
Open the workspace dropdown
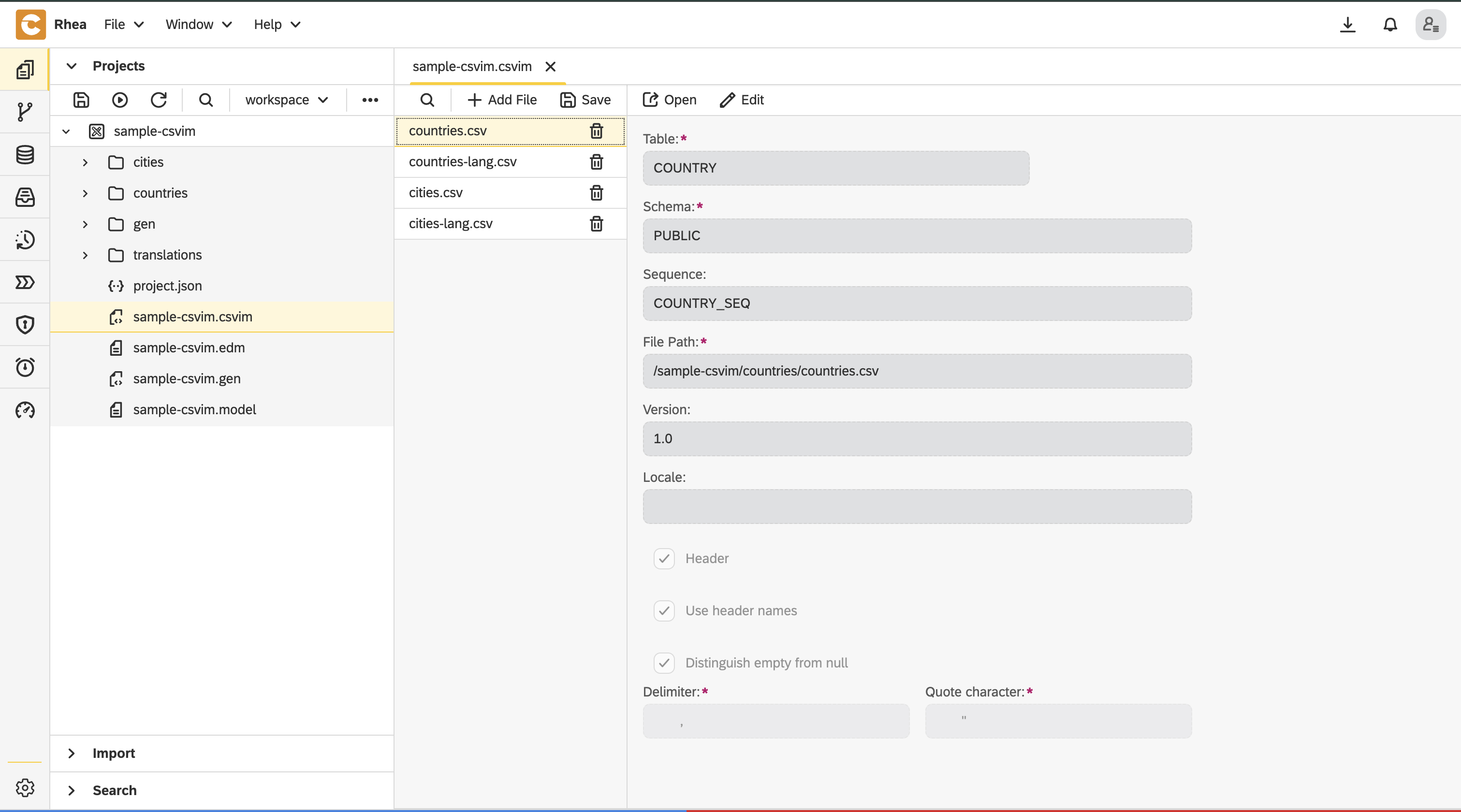click(x=287, y=100)
